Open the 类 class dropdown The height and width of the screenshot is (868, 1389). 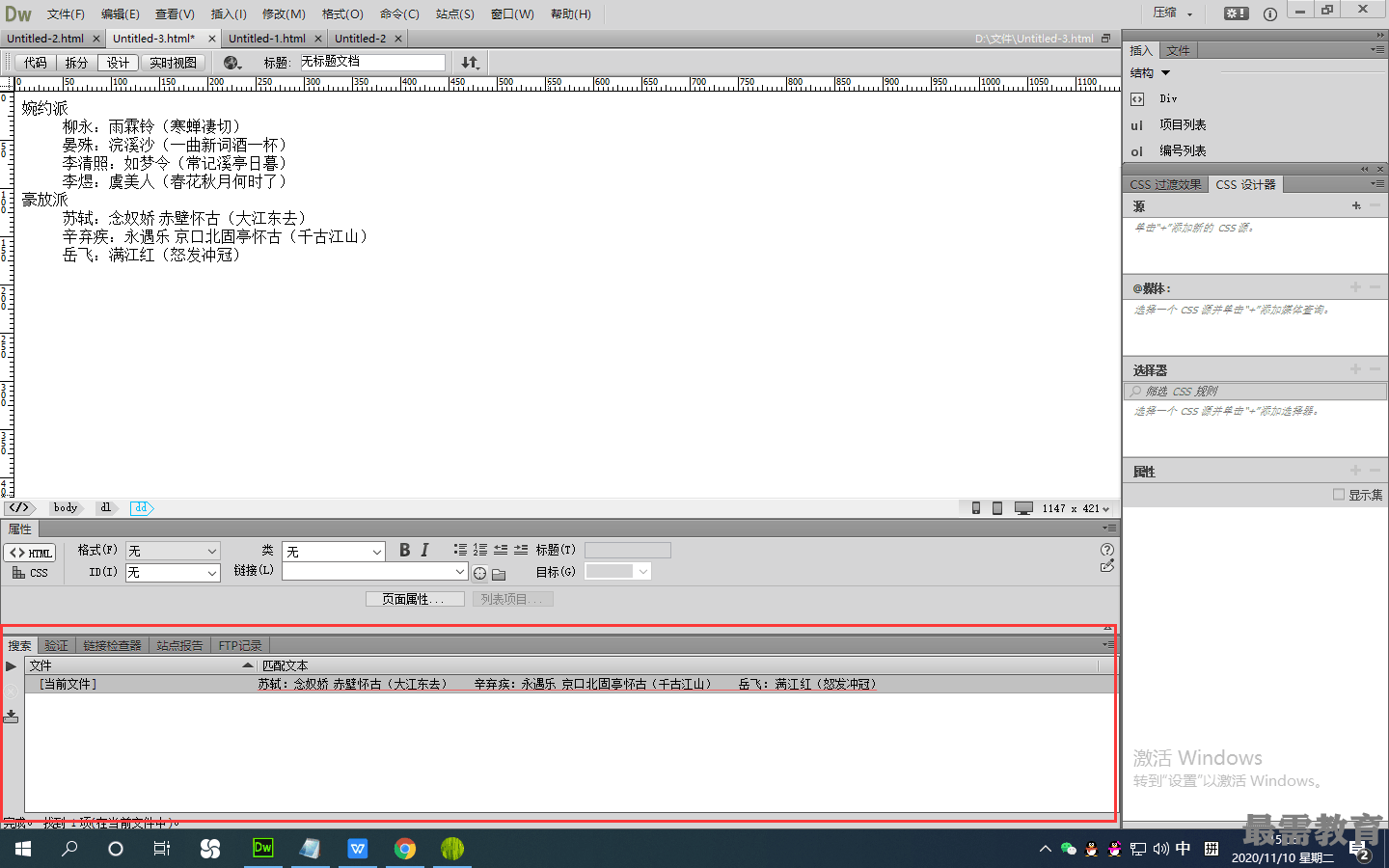click(334, 552)
